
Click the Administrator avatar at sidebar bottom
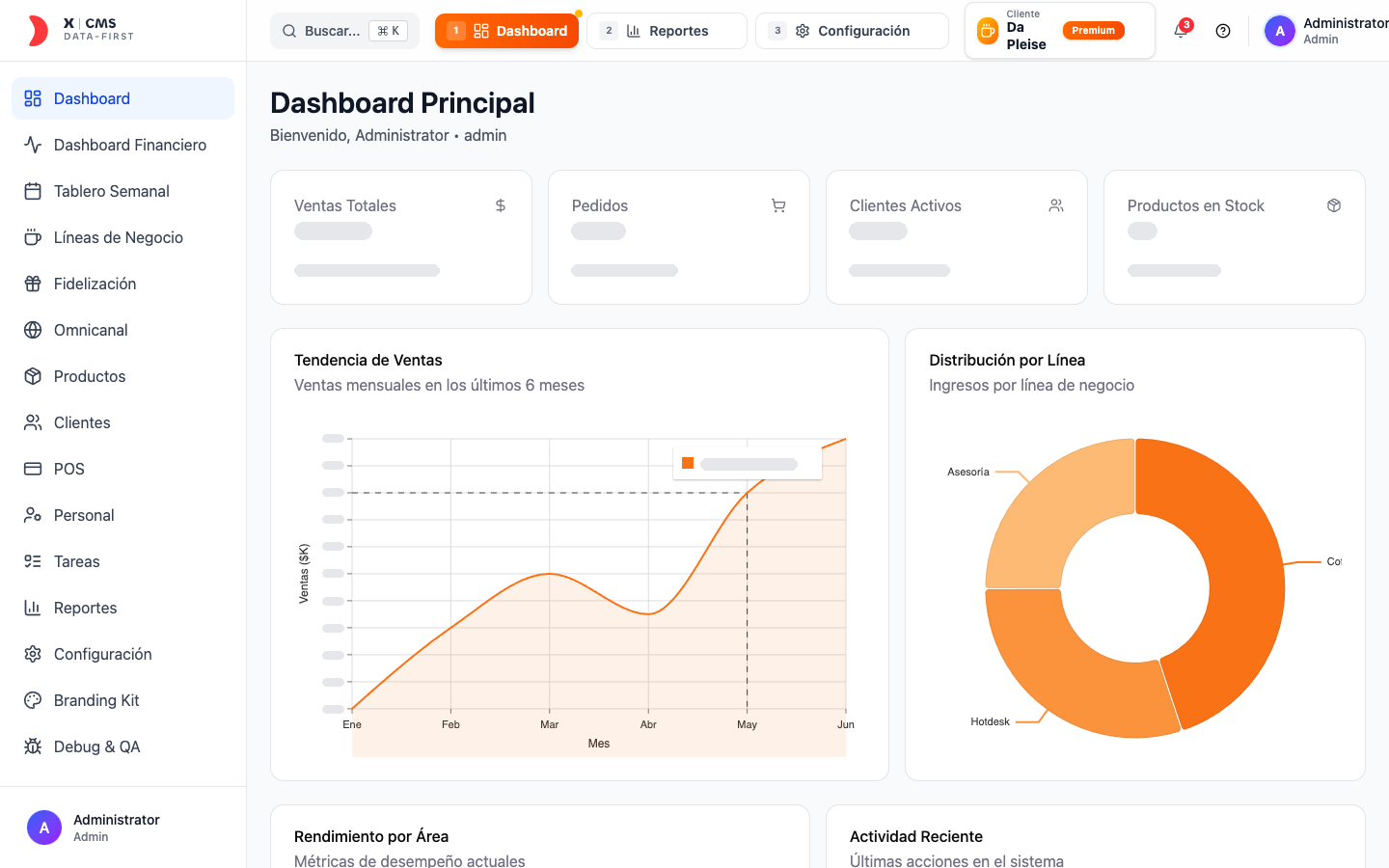[44, 827]
